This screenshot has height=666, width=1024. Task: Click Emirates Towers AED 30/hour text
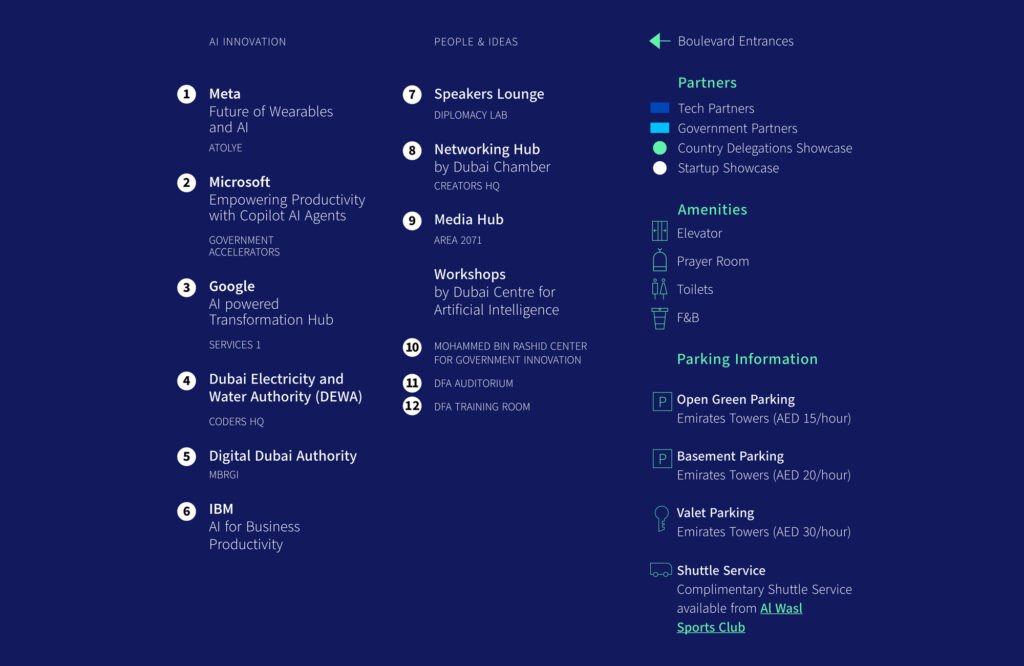[763, 532]
